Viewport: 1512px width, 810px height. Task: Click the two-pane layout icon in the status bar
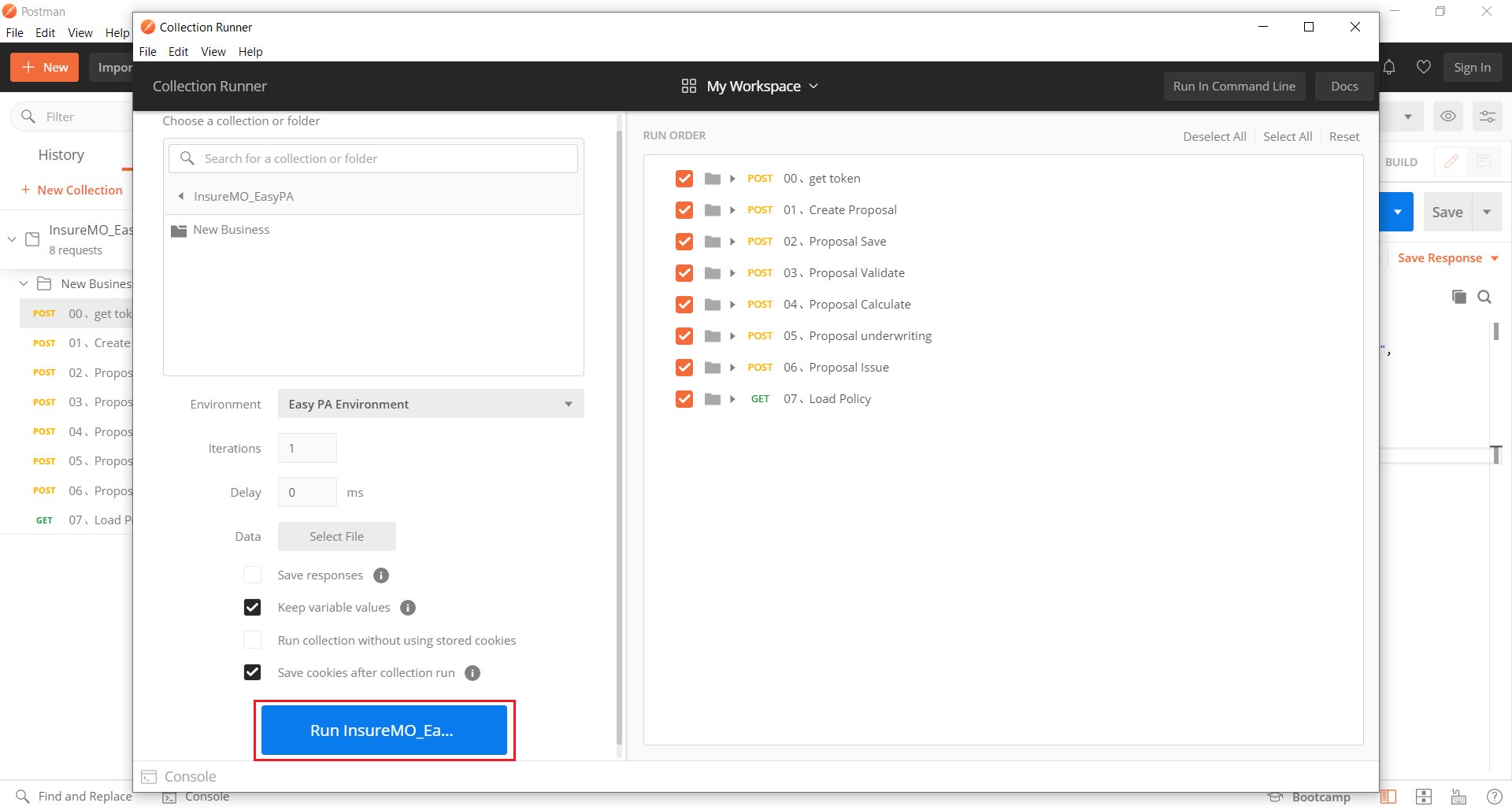tap(1424, 797)
